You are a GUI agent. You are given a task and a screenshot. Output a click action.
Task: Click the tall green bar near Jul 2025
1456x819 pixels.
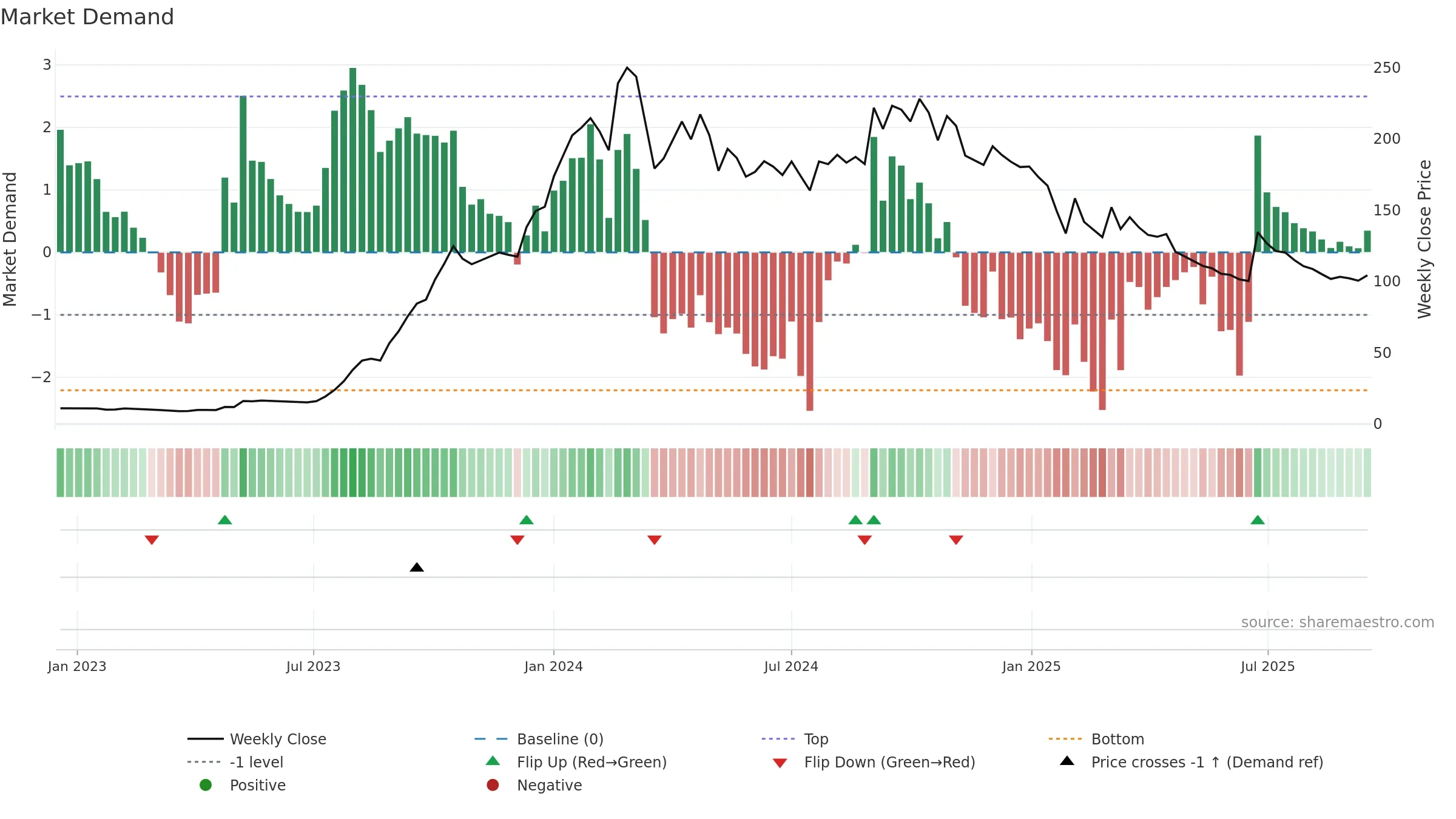tap(1258, 194)
